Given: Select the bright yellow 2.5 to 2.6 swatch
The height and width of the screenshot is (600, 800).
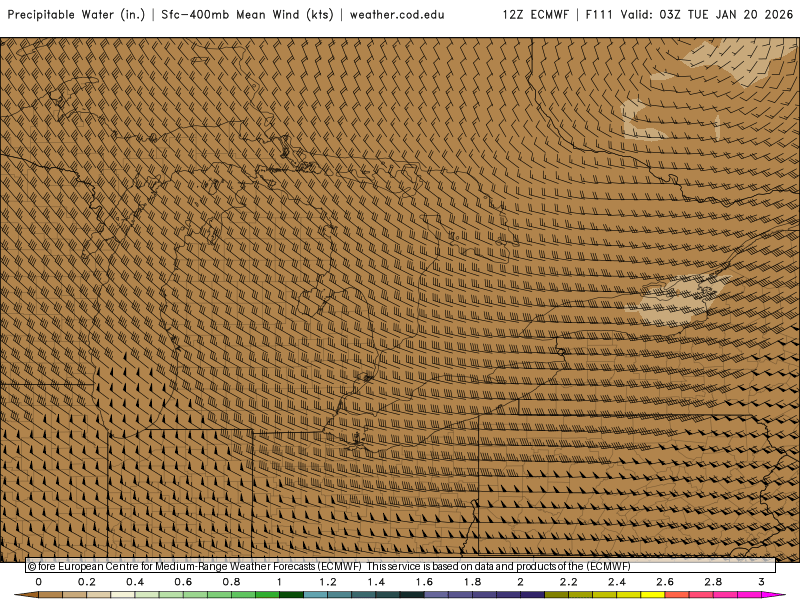Looking at the screenshot, I should click(x=653, y=595).
